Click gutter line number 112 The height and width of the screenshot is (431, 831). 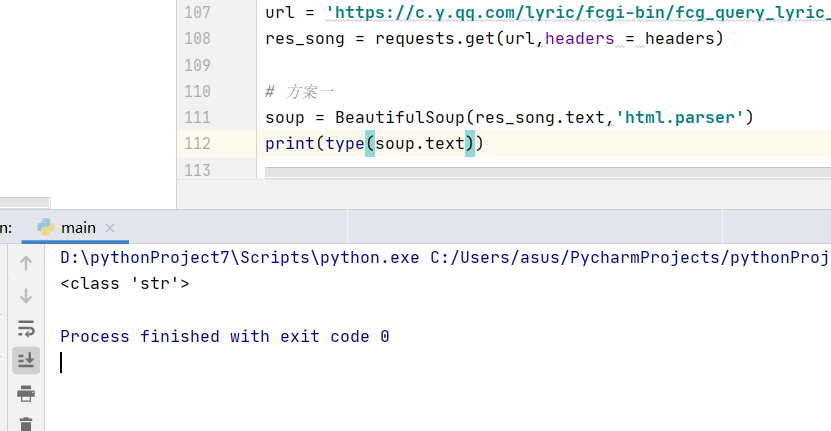[197, 144]
